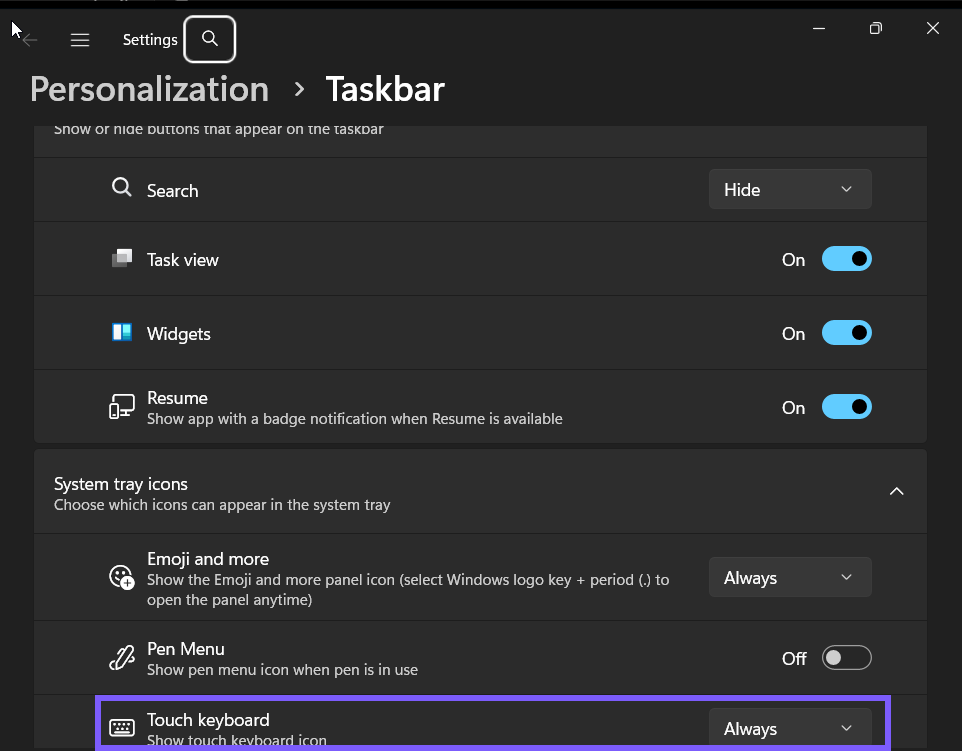Click the System tray icons heading
Viewport: 962px width, 751px height.
click(x=121, y=483)
